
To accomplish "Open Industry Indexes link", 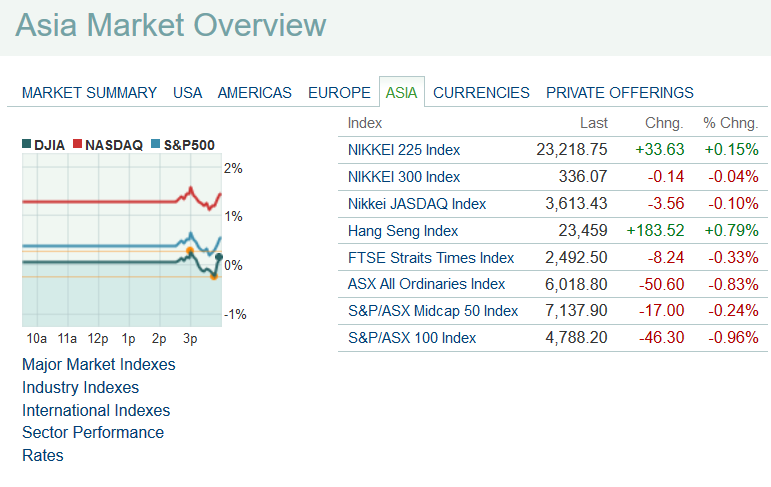I will tap(80, 388).
